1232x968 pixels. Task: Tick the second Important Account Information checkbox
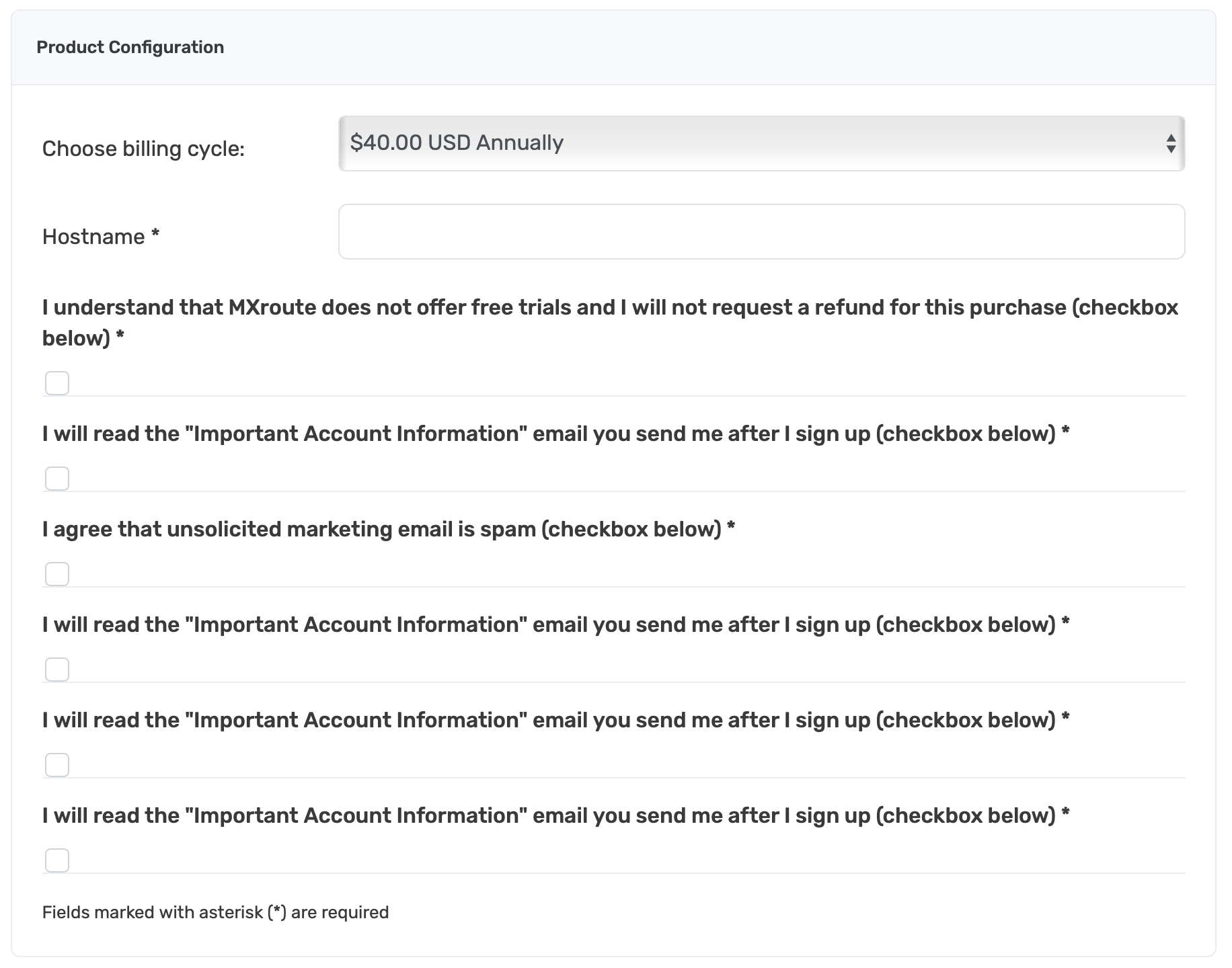pos(57,670)
